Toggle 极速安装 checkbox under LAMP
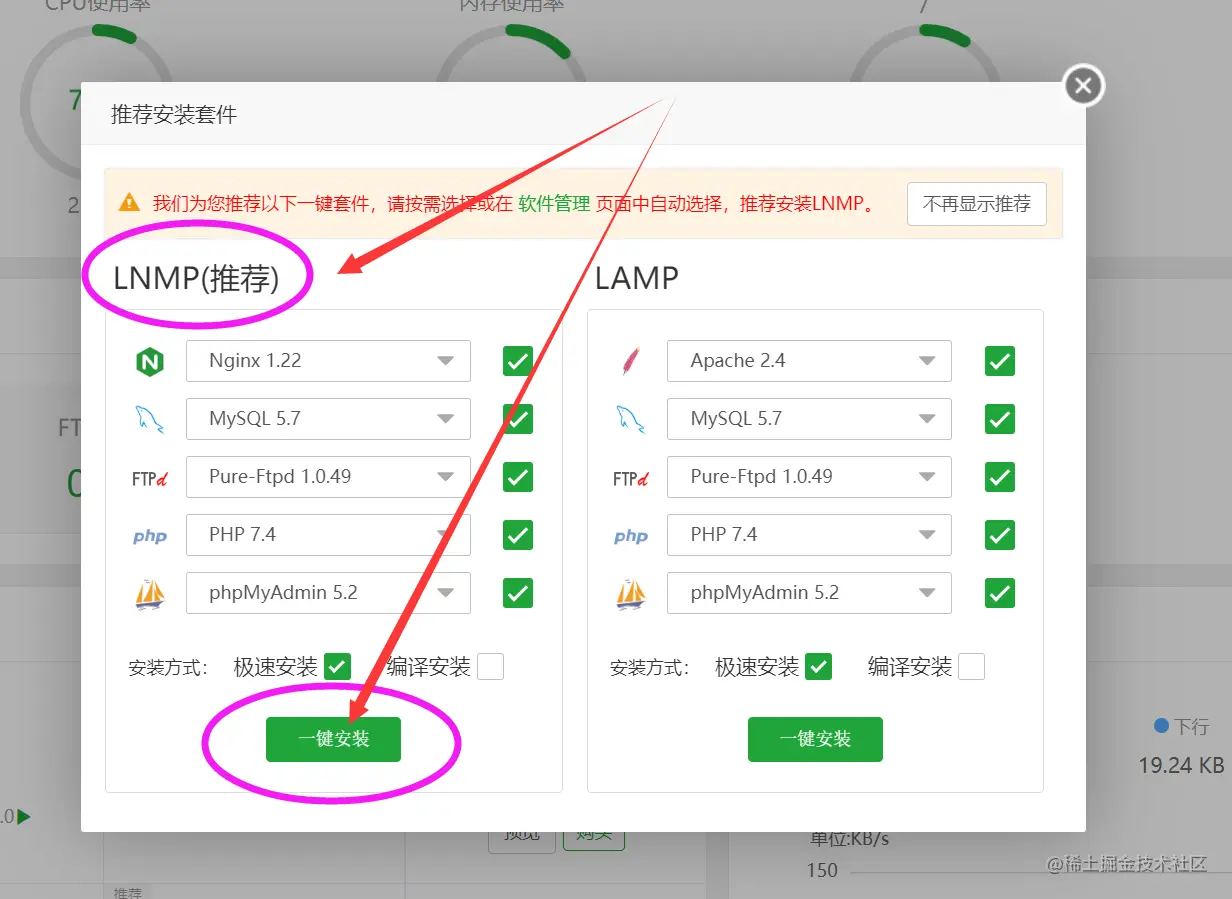The image size is (1232, 899). pyautogui.click(x=819, y=666)
